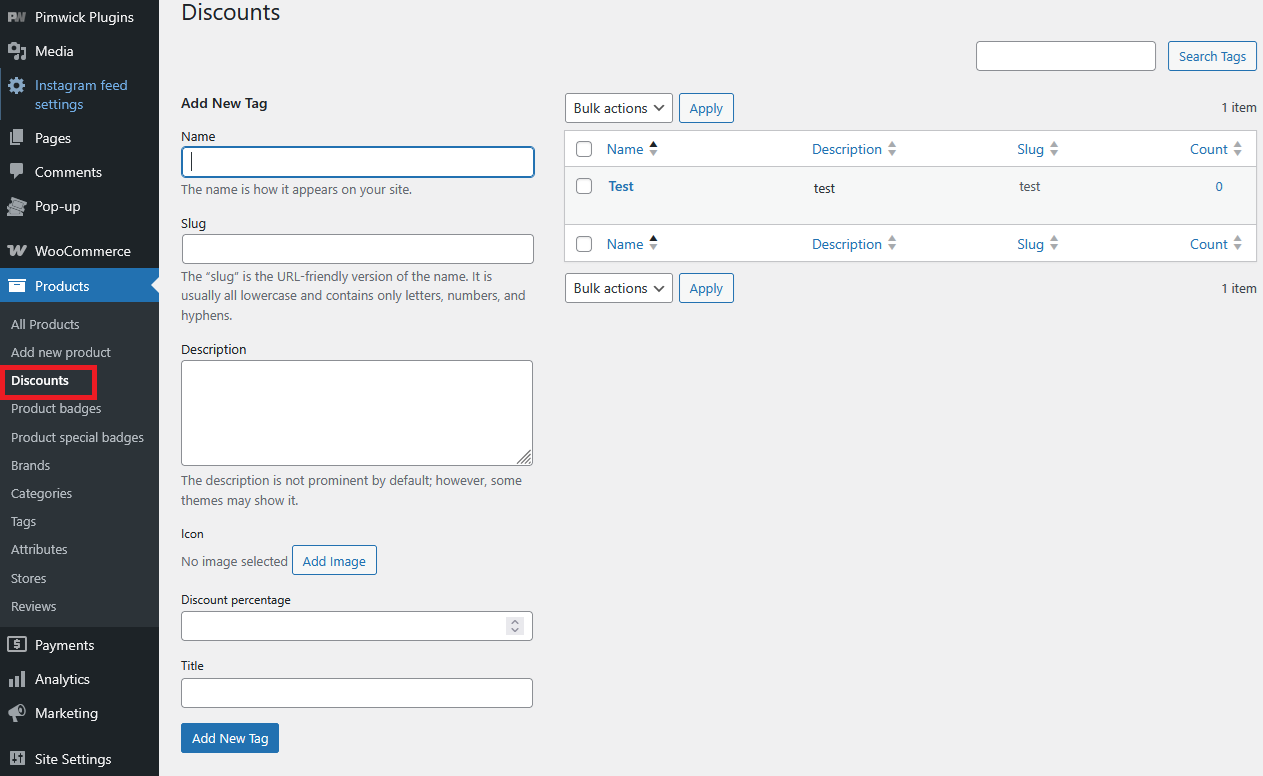
Task: Click into Discount percentage field
Action: [x=357, y=626]
